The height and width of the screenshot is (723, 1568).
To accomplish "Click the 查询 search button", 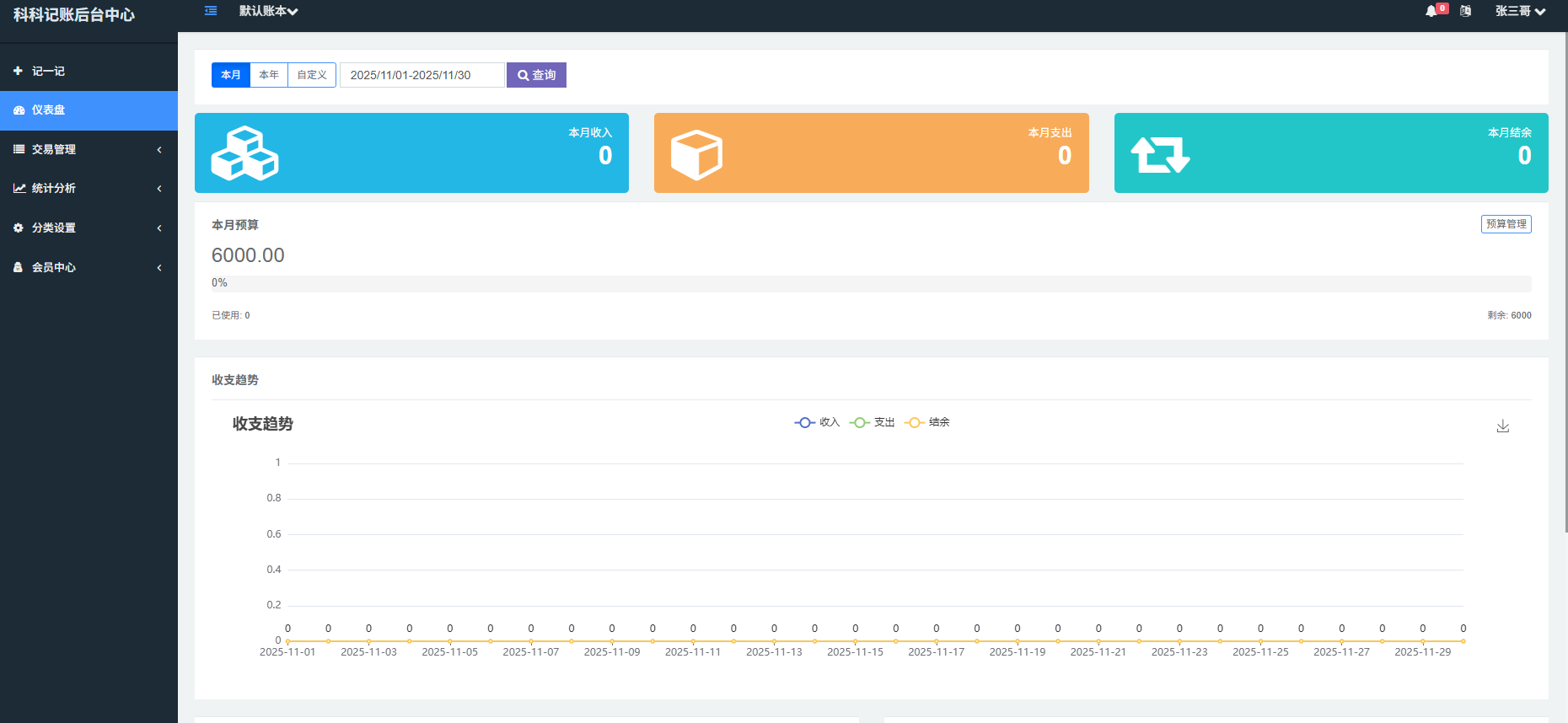I will point(536,75).
